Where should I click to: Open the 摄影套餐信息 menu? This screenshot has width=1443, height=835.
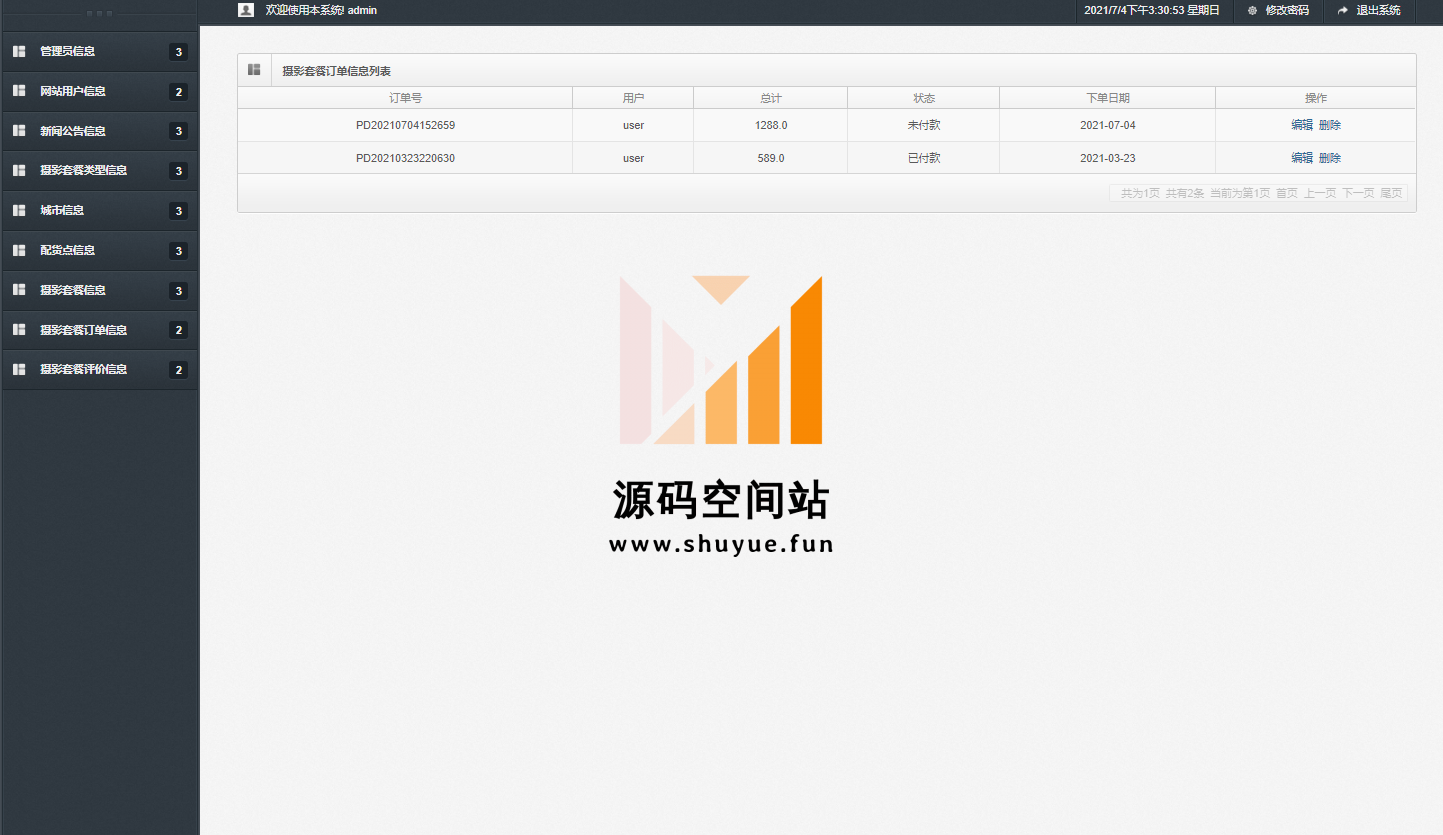point(100,291)
